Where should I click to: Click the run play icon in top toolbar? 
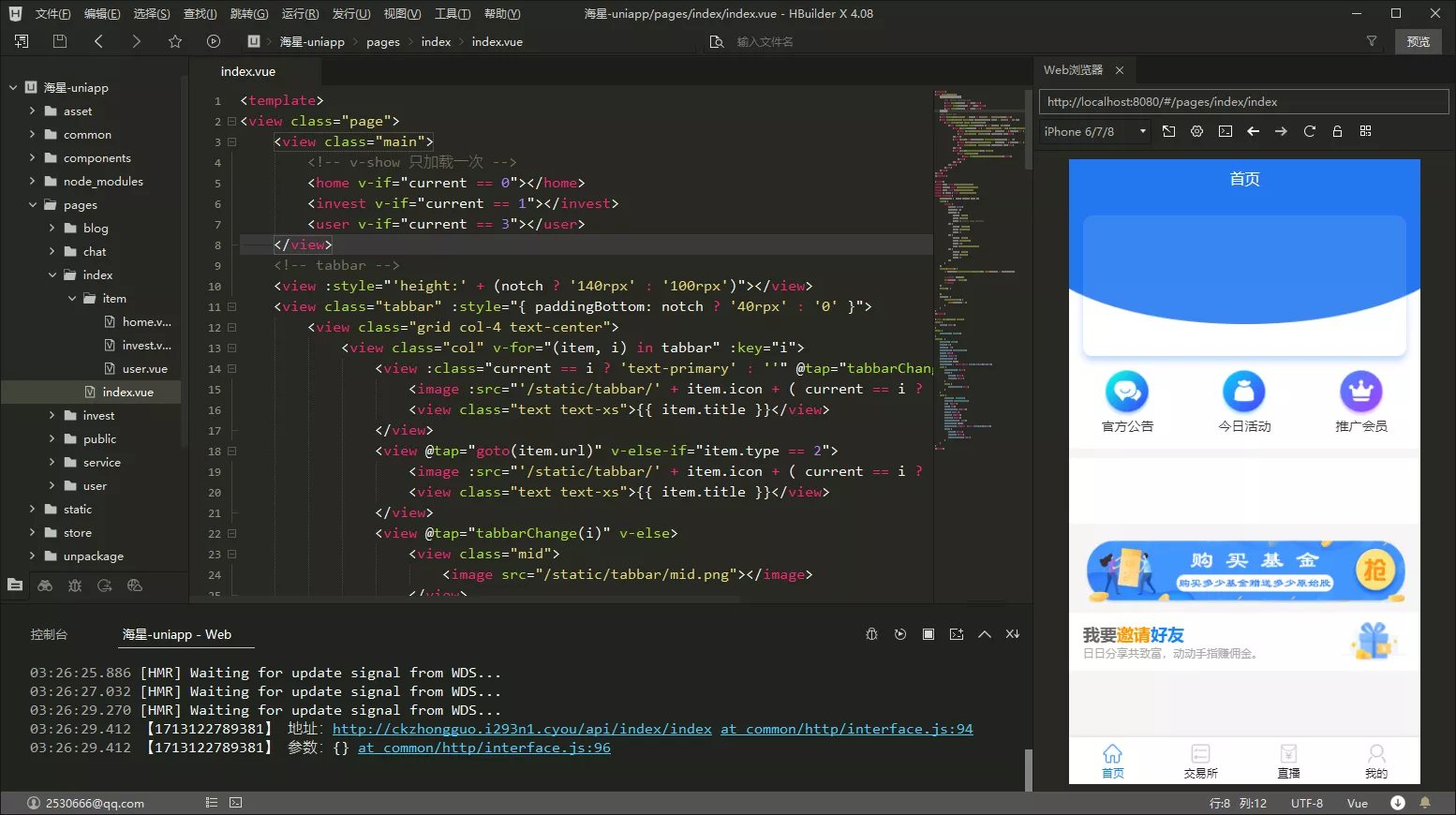click(x=214, y=41)
